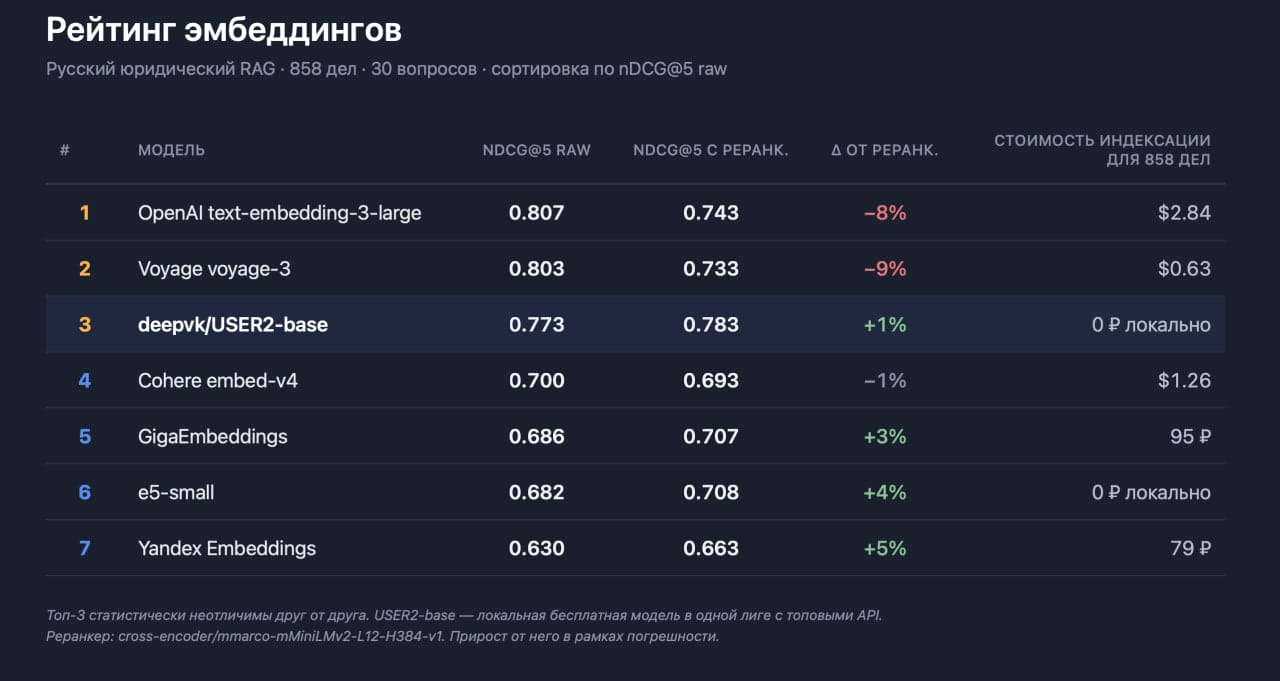
Task: Click the '95 ₽' indexing cost
Action: click(1190, 437)
